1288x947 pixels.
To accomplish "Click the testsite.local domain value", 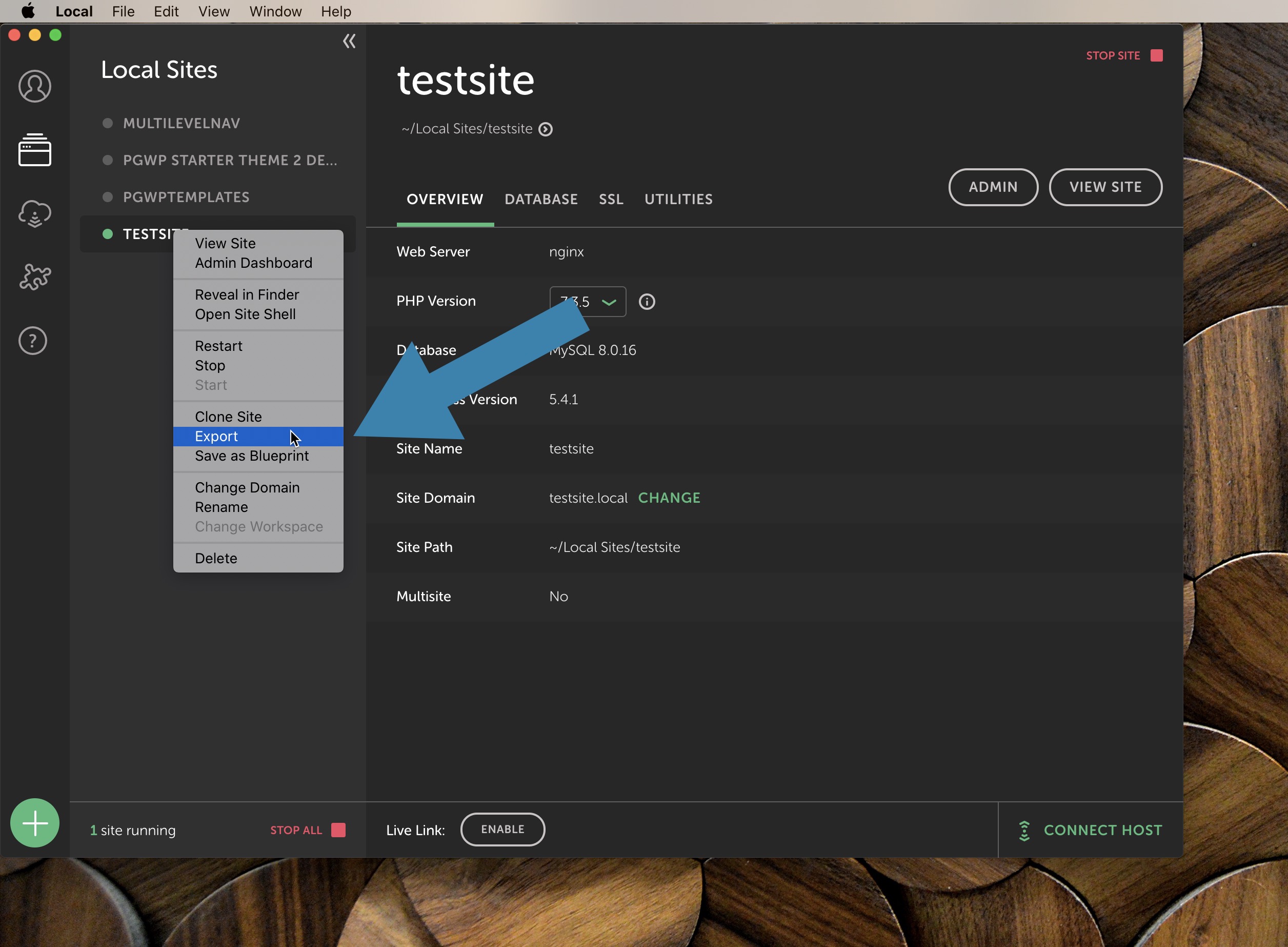I will pos(589,498).
